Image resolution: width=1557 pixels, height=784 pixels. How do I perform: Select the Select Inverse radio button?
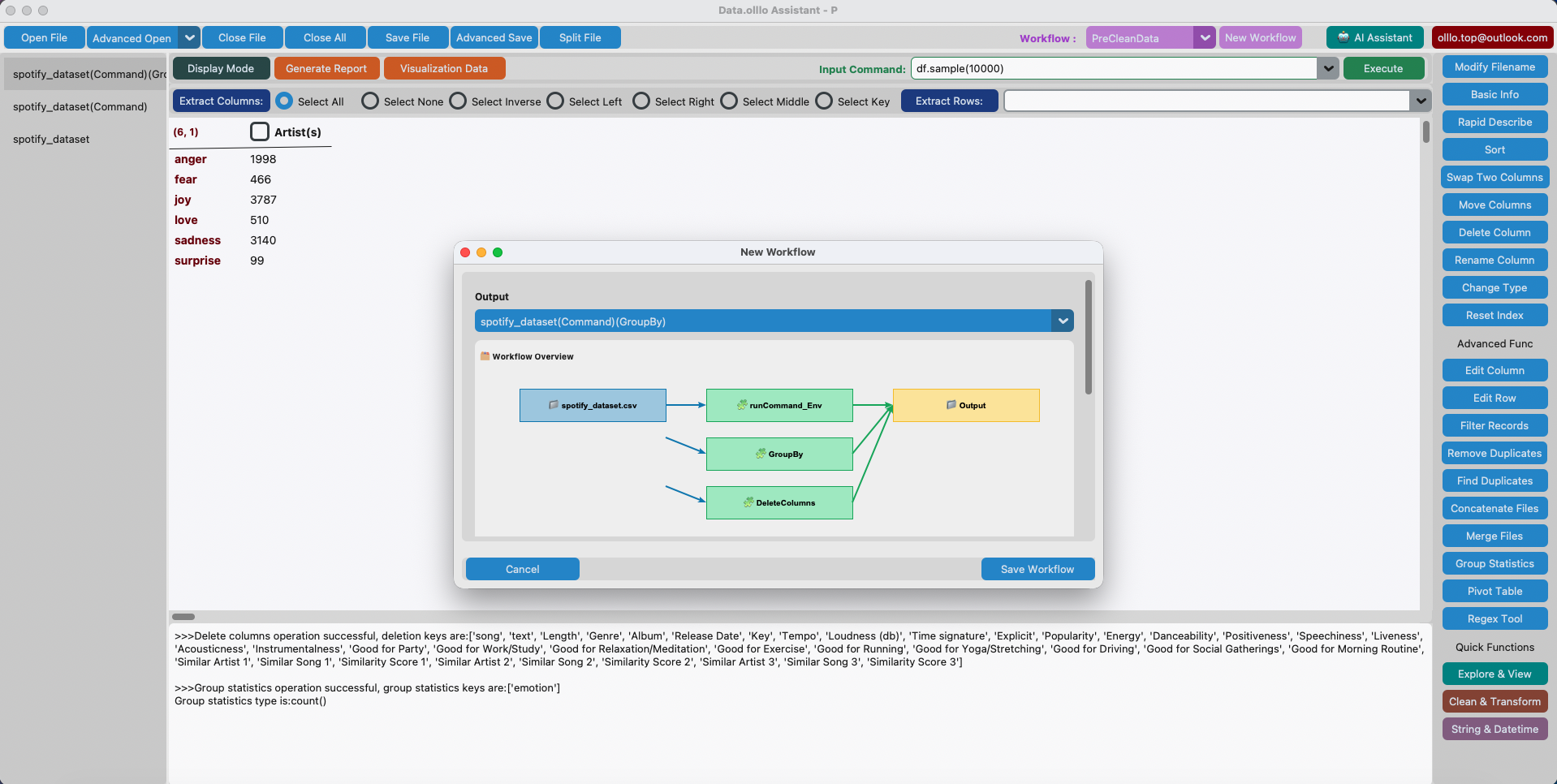tap(458, 101)
